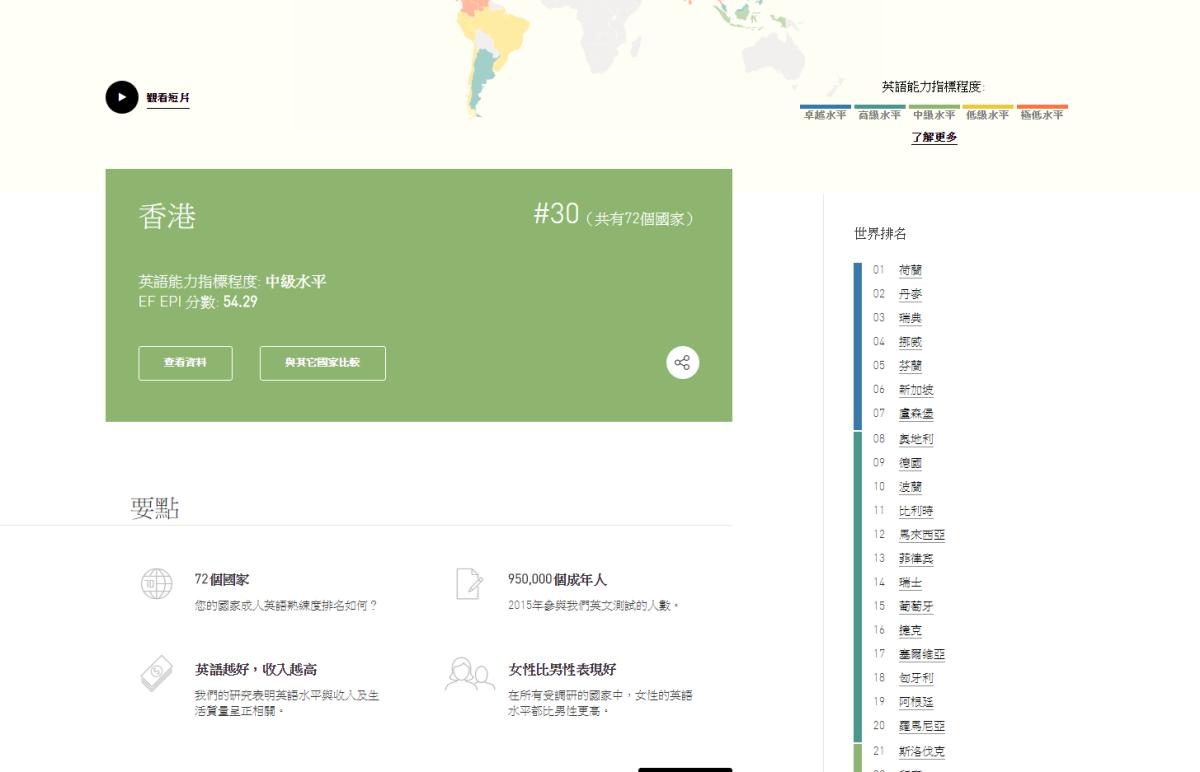The width and height of the screenshot is (1200, 772).
Task: Click the globe icon beside 72個國家
Action: 157,583
